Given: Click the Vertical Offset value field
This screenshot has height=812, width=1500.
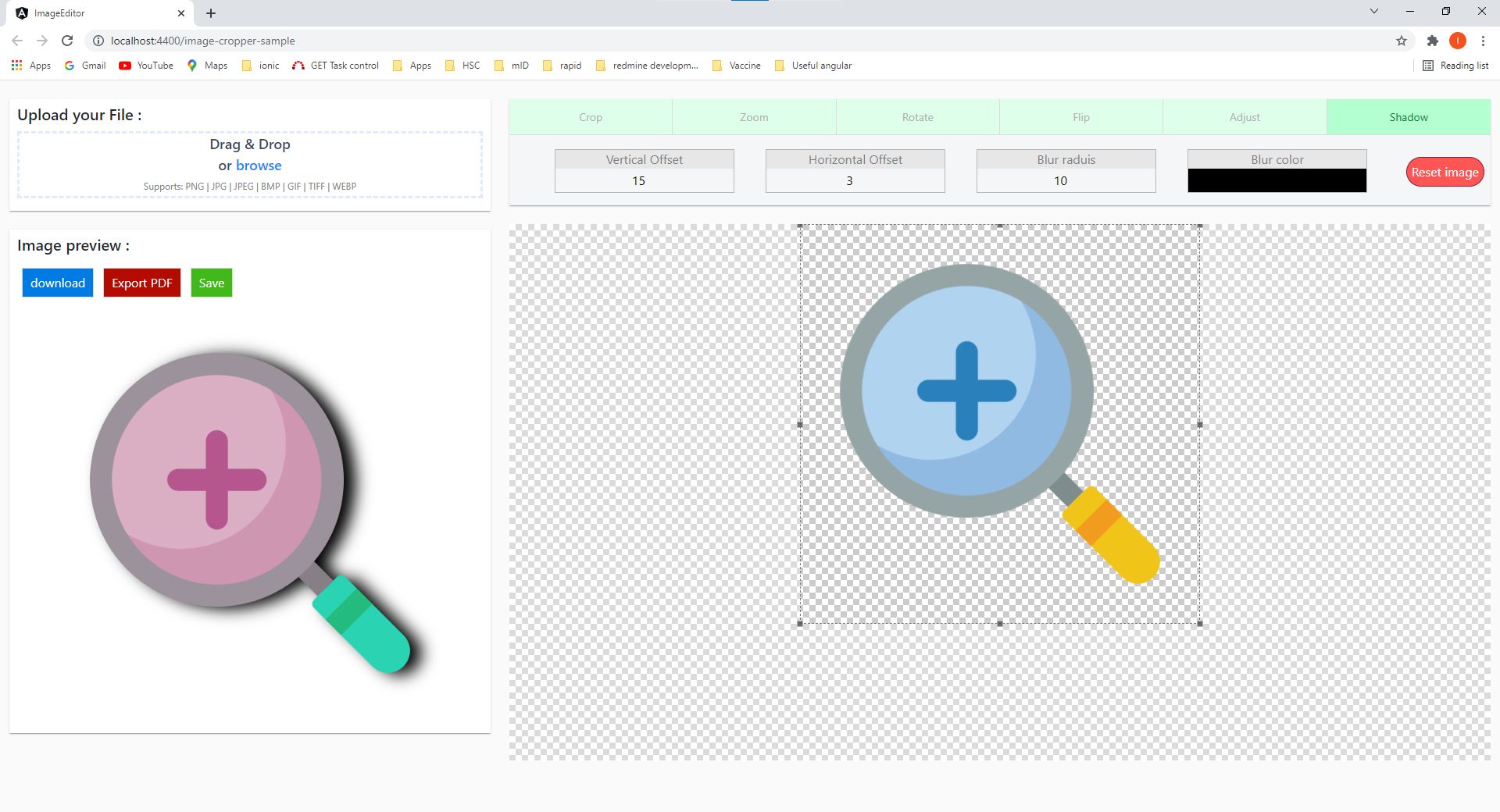Looking at the screenshot, I should [645, 180].
